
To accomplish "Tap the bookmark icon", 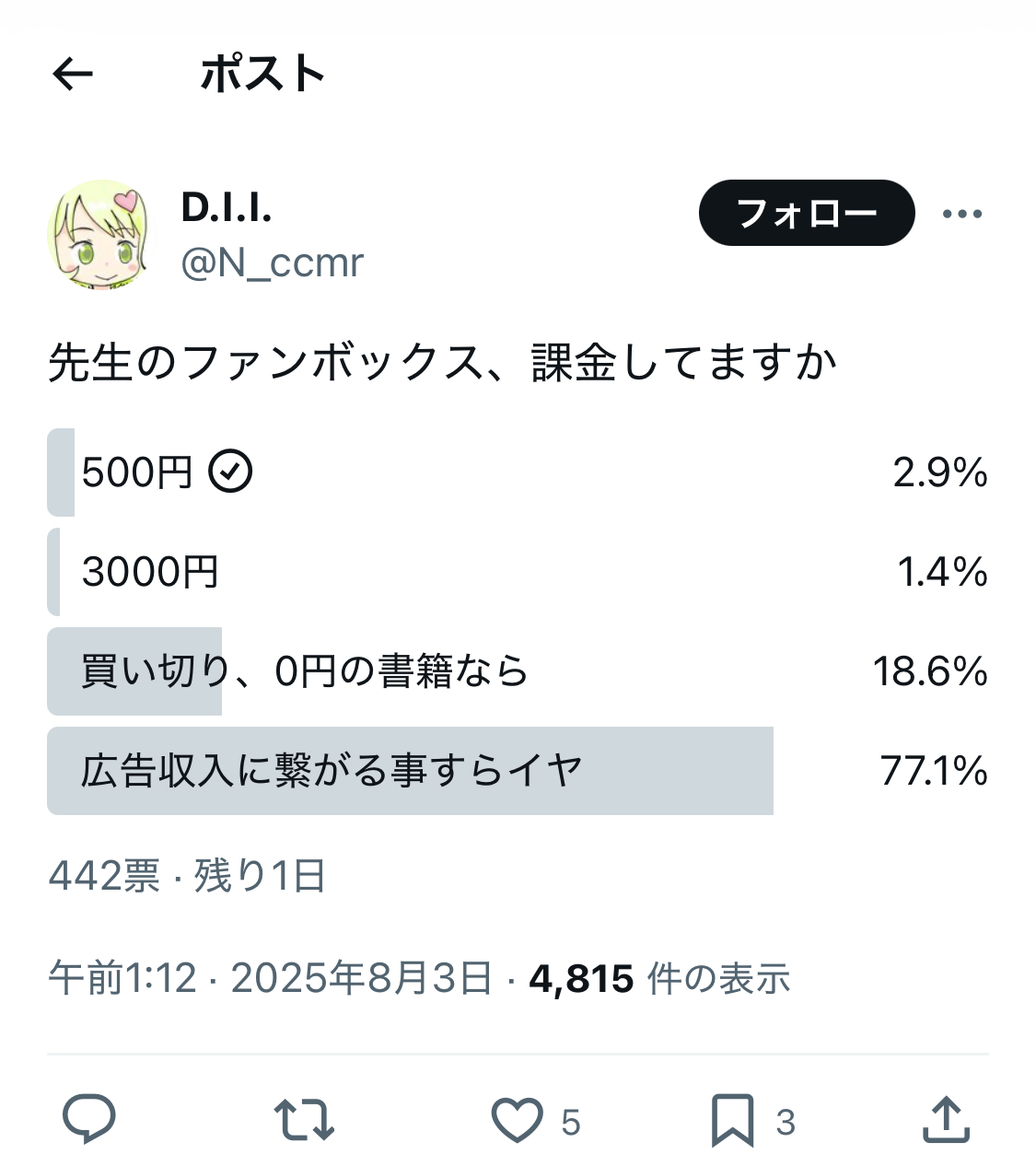I will click(732, 1121).
